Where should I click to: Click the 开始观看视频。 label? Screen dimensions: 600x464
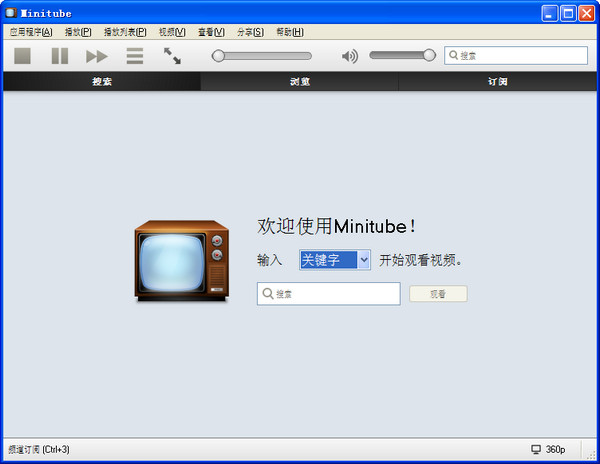[421, 260]
